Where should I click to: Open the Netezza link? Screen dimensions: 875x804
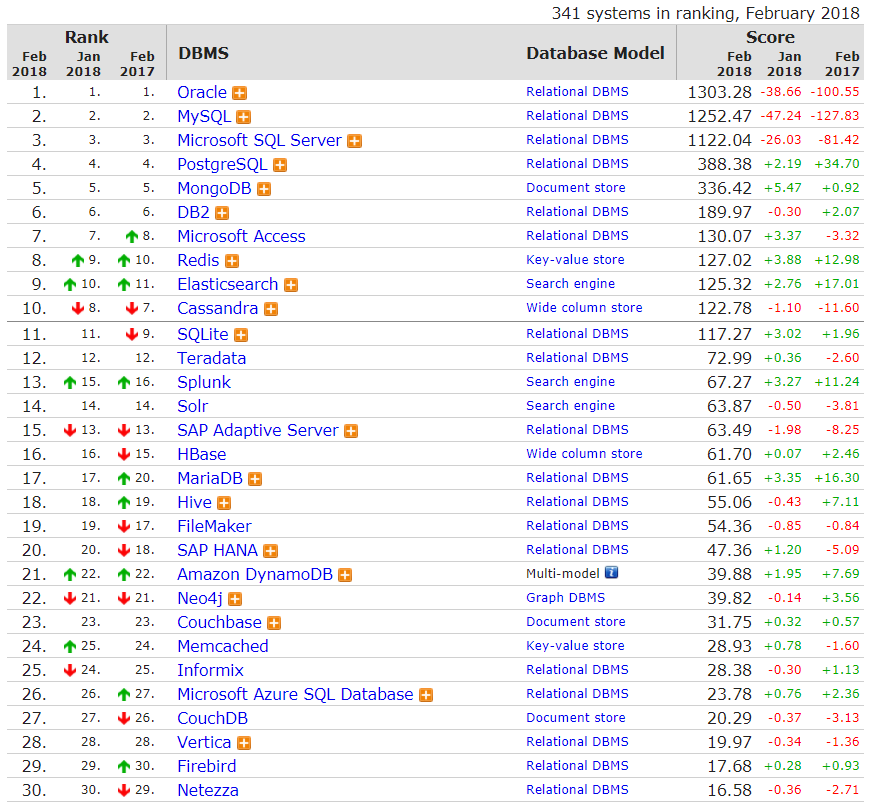(x=208, y=790)
